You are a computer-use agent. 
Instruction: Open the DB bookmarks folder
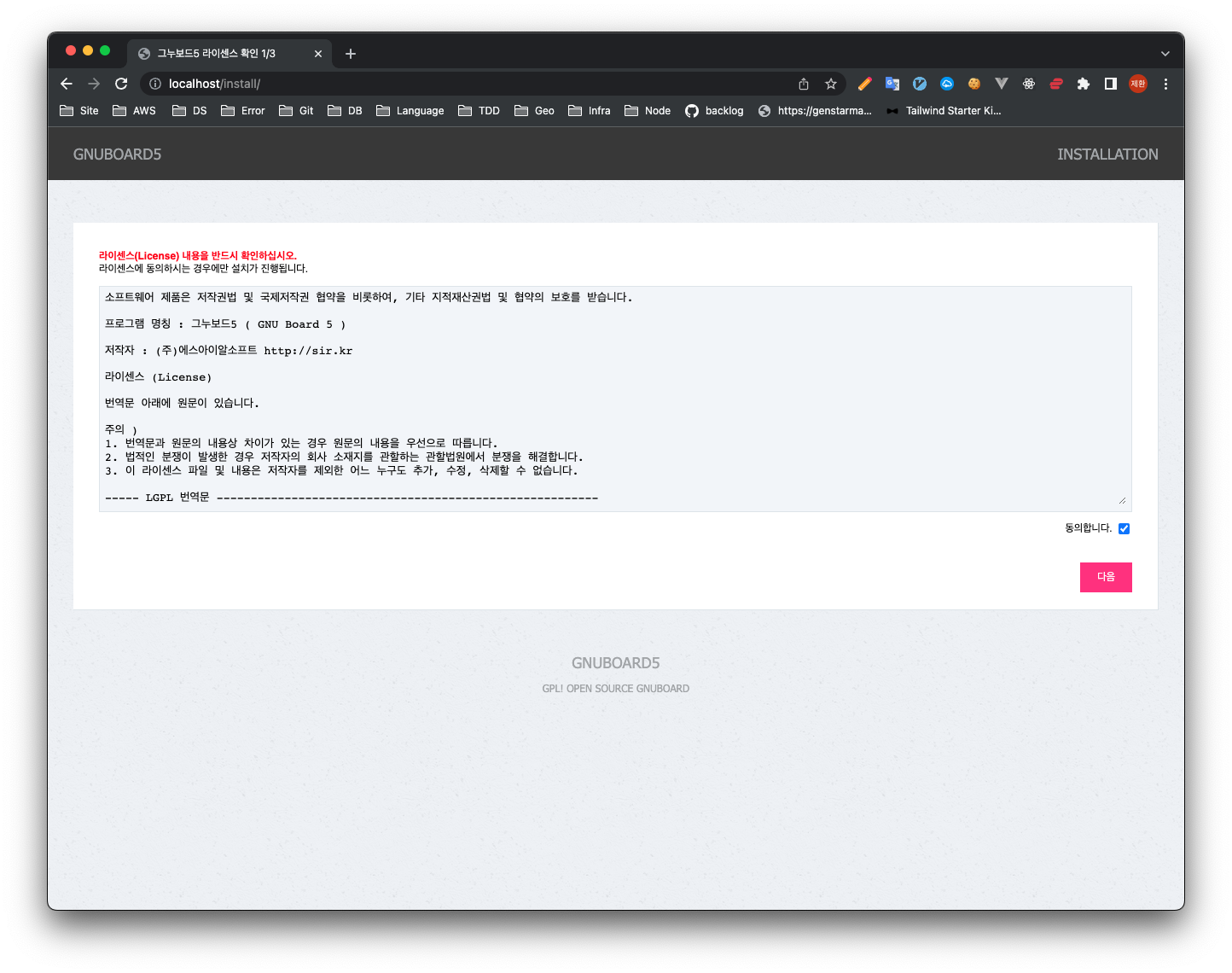(346, 111)
